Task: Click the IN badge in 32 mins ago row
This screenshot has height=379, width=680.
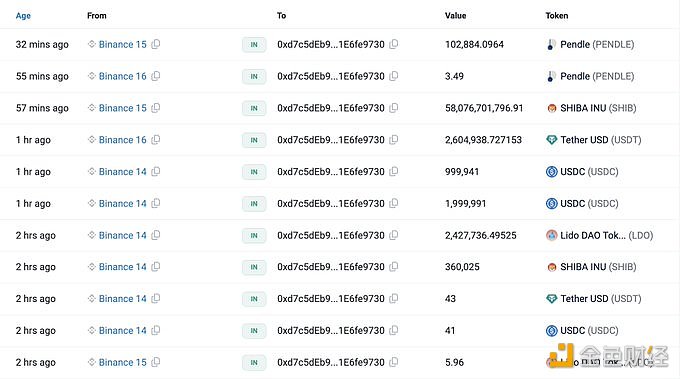Action: coord(254,45)
